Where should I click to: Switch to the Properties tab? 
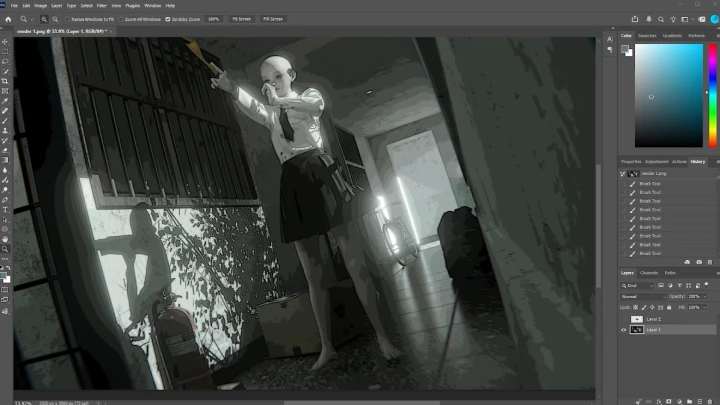coord(631,162)
